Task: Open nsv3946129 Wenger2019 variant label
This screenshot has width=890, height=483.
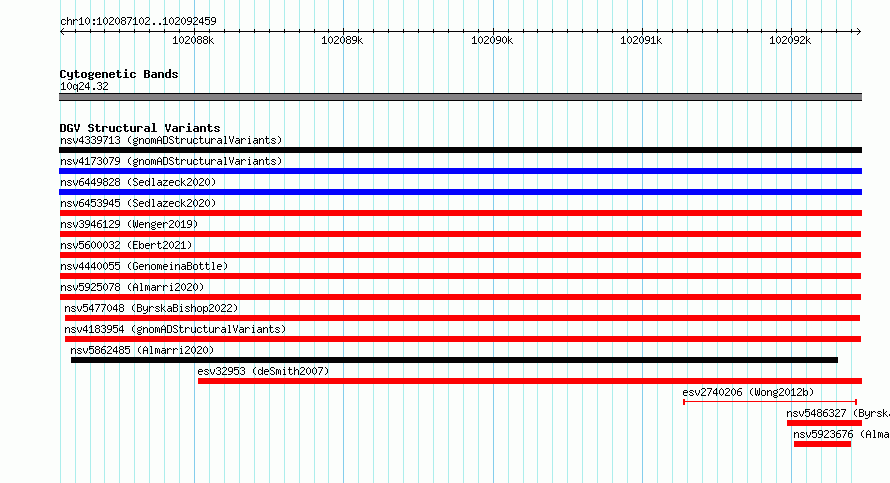Action: [129, 224]
